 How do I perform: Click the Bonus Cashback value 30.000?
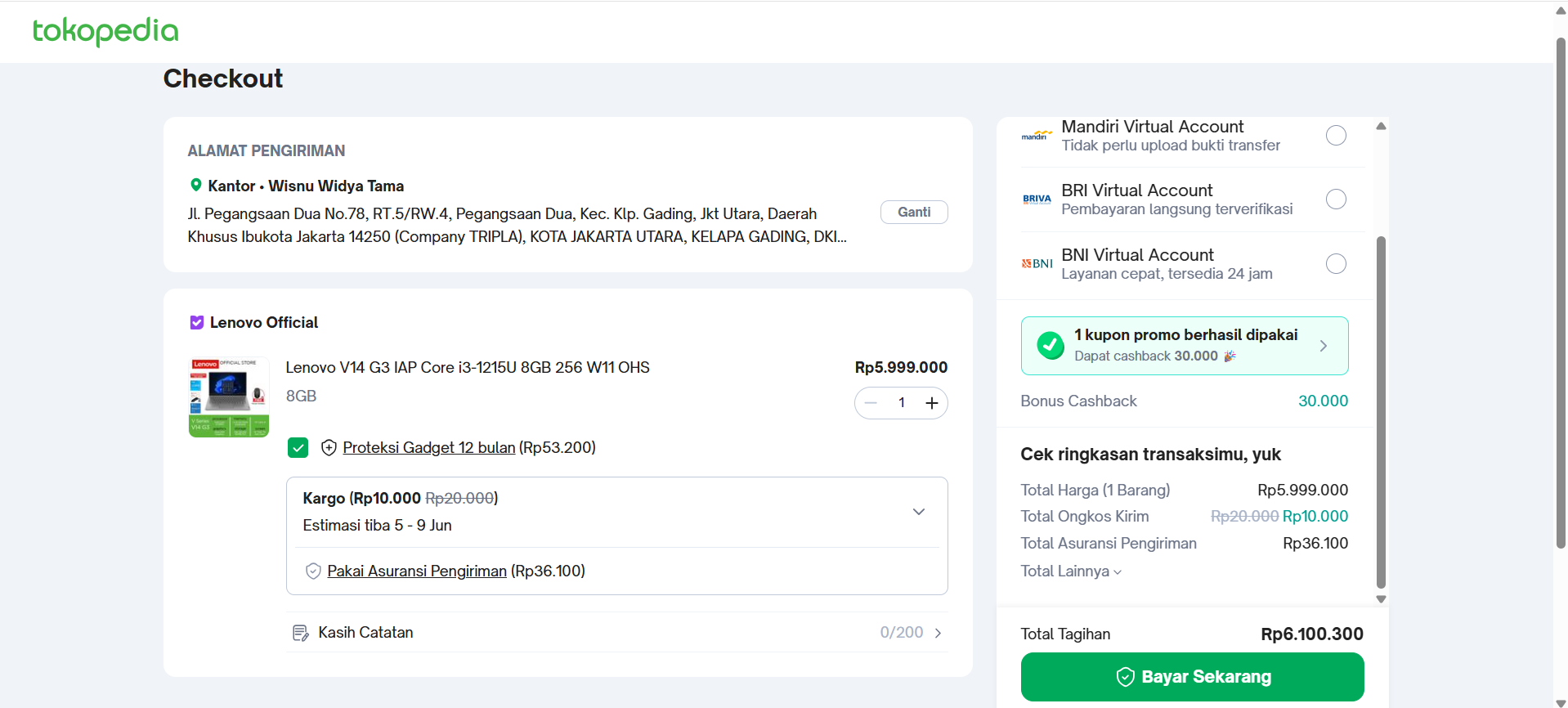pyautogui.click(x=1323, y=401)
